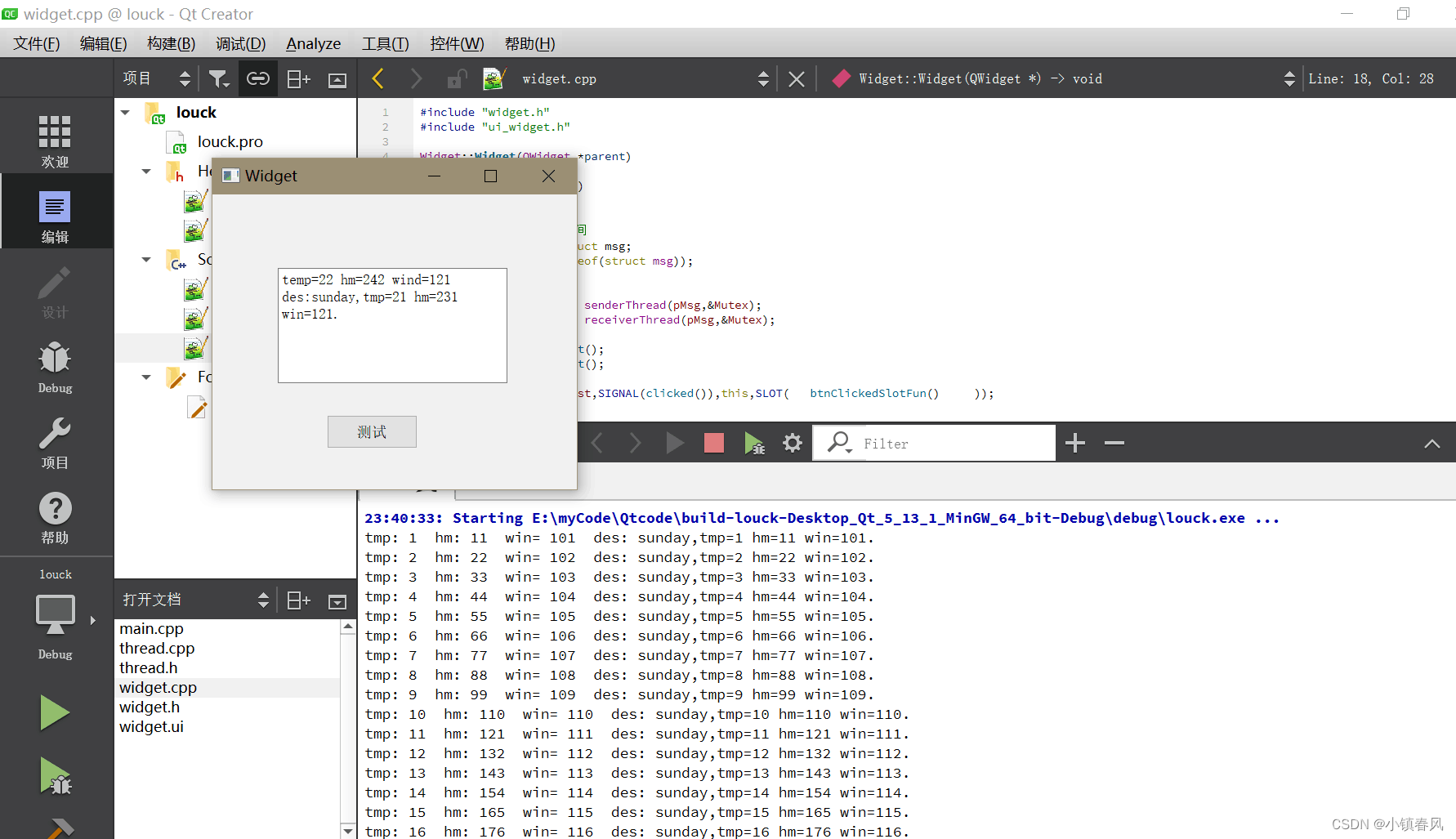Switch to Edit mode icon
Screen dimensions: 1456x839
coord(55,216)
